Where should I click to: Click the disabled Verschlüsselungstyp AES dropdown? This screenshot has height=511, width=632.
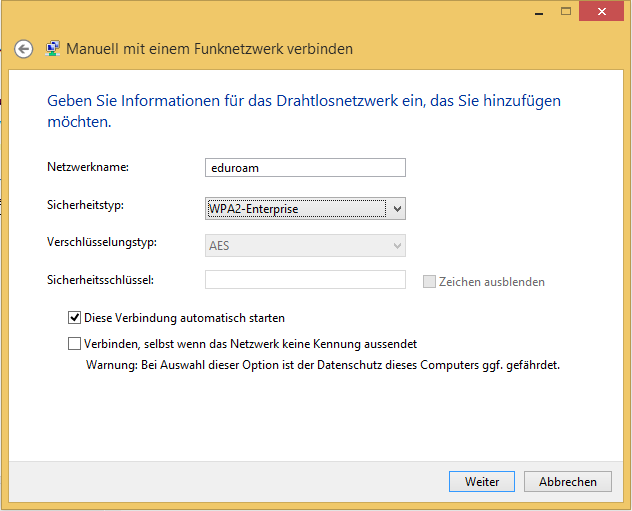(x=305, y=245)
